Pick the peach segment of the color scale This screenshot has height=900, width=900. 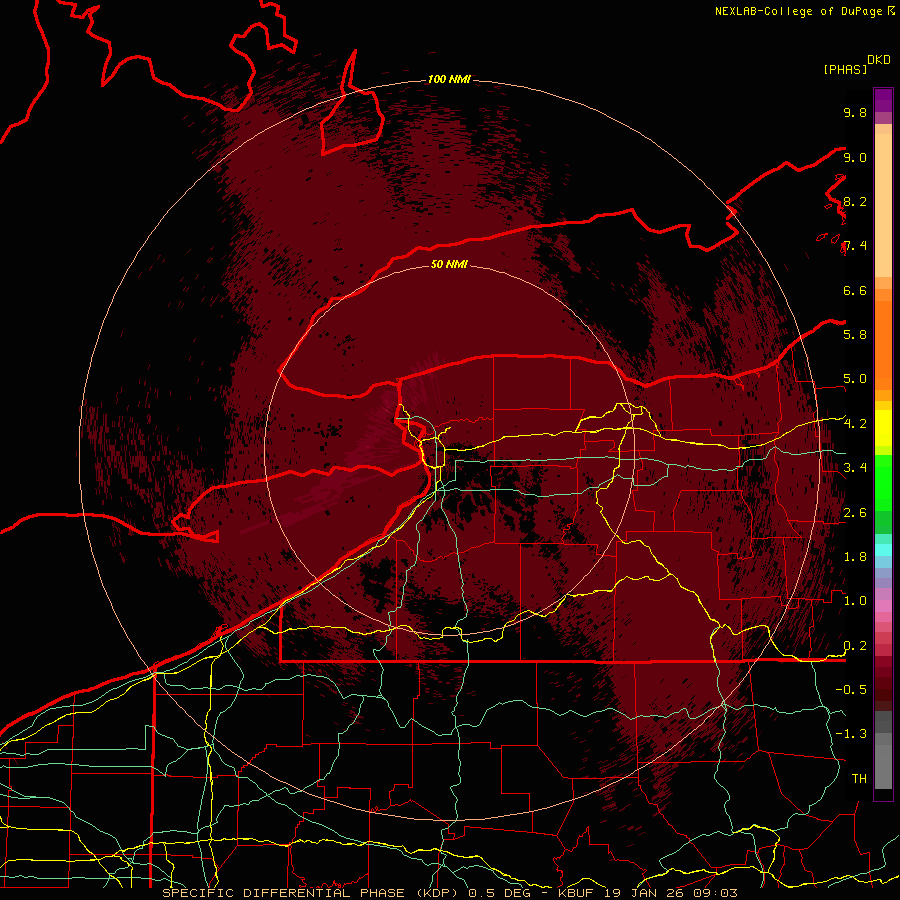click(883, 205)
